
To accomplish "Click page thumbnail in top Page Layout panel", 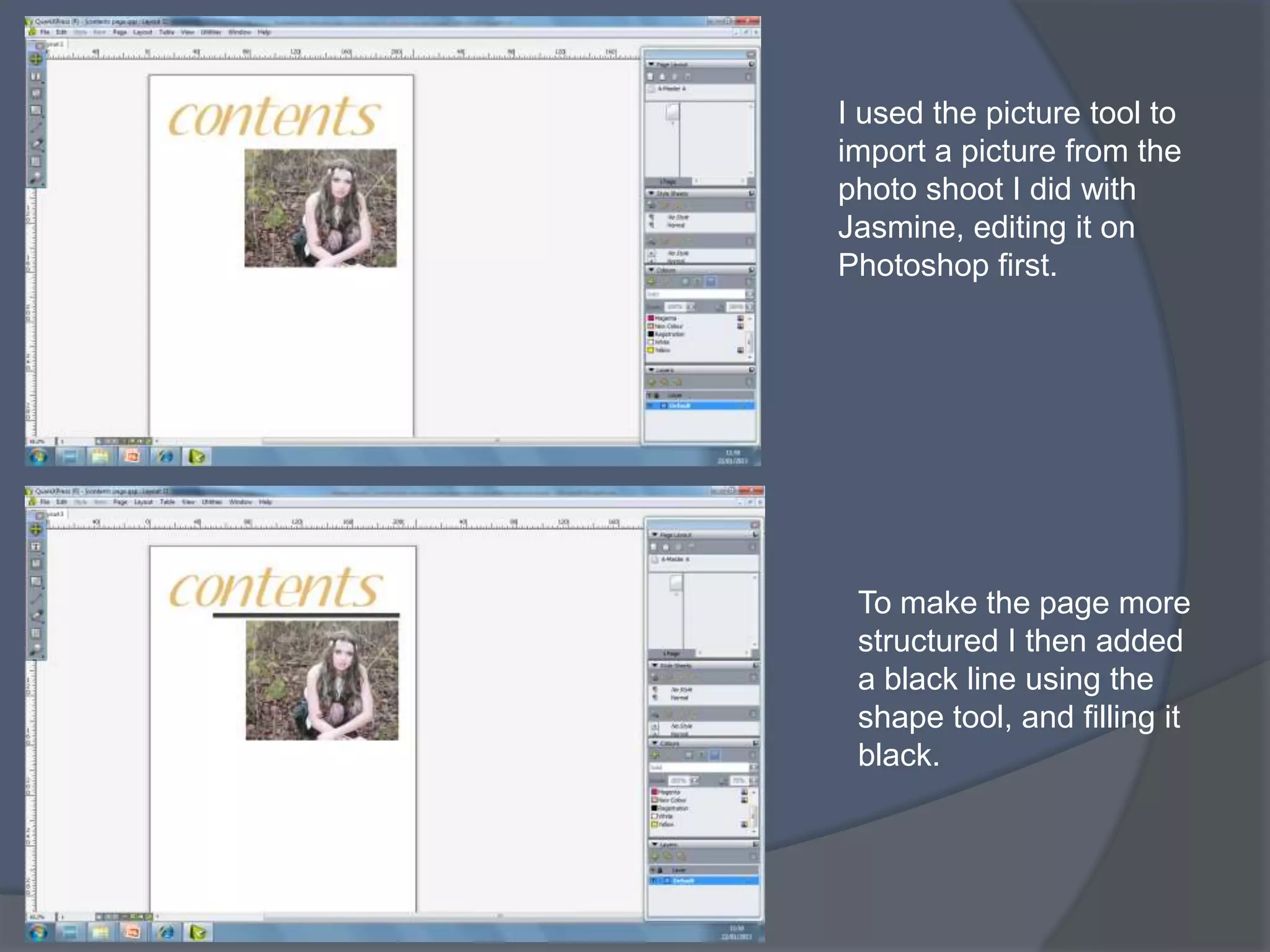I will tap(673, 113).
